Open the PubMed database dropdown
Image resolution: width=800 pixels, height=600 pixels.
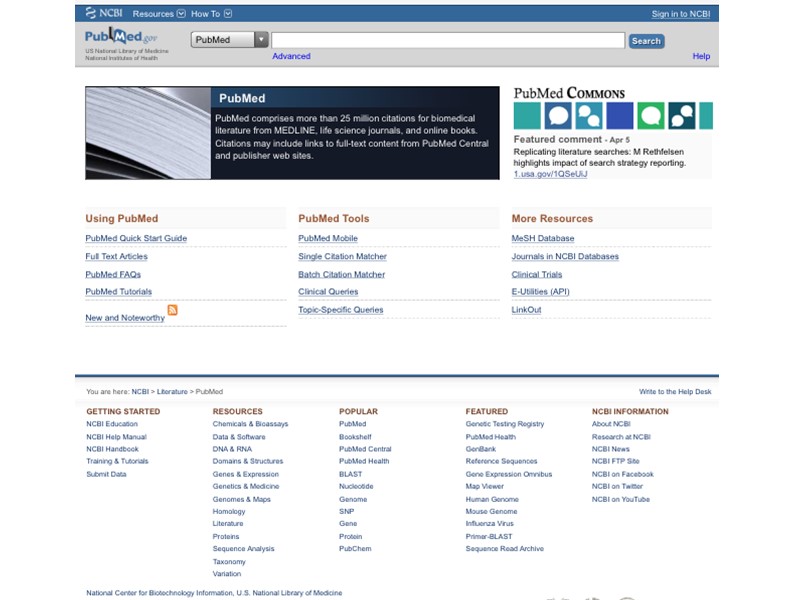(x=230, y=40)
